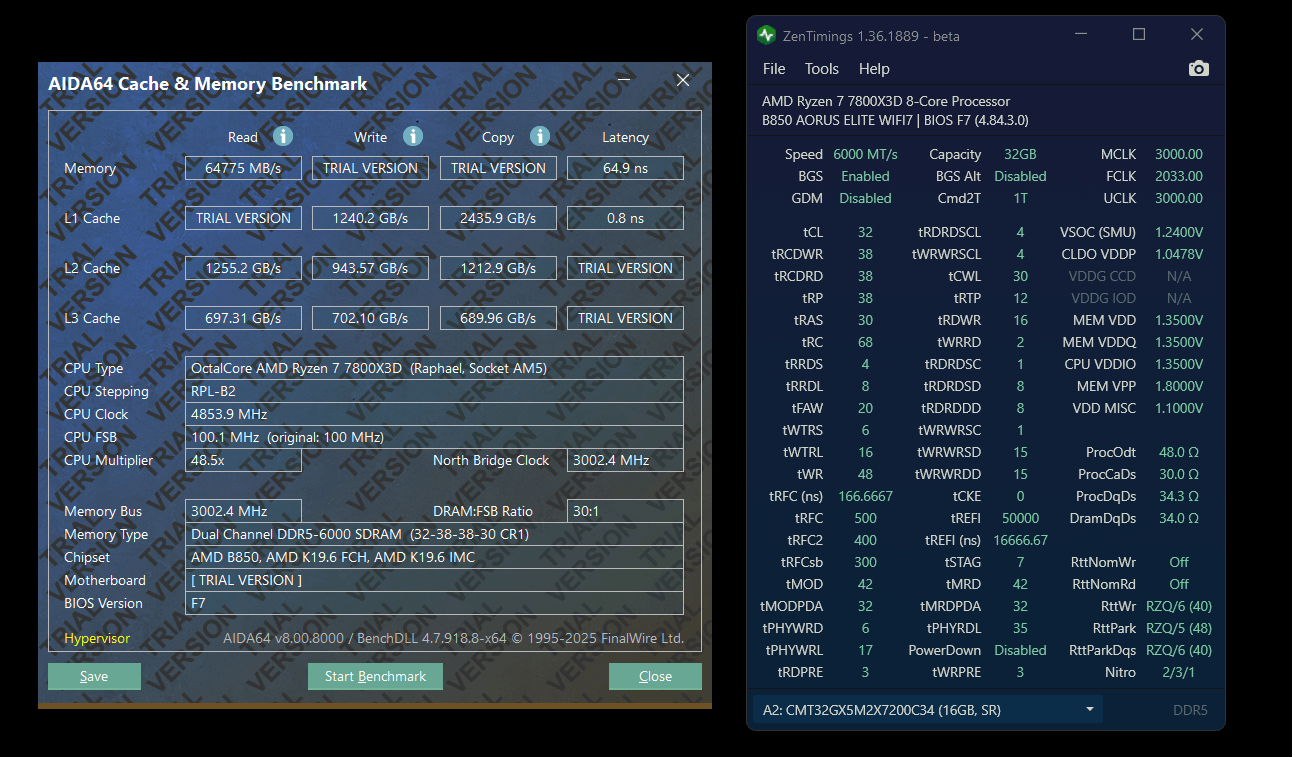Click the ZenTimings app logo icon
Screen dimensions: 1292x757
click(x=766, y=35)
